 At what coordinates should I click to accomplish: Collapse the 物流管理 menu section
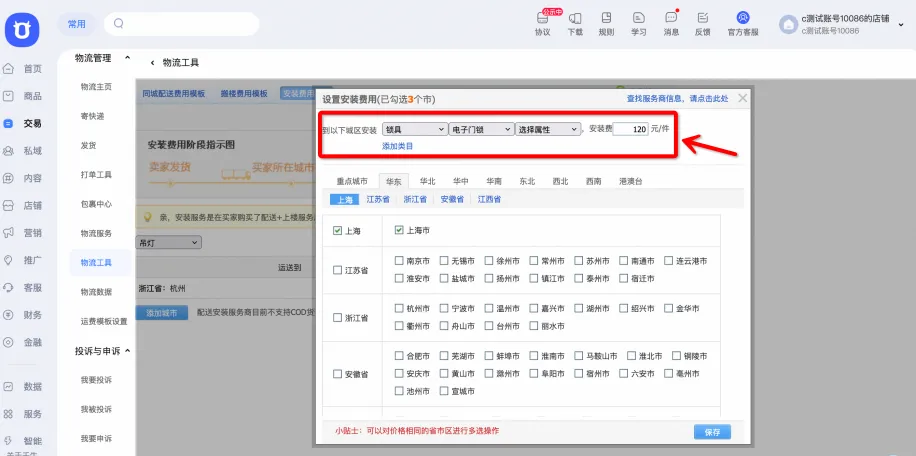127,57
